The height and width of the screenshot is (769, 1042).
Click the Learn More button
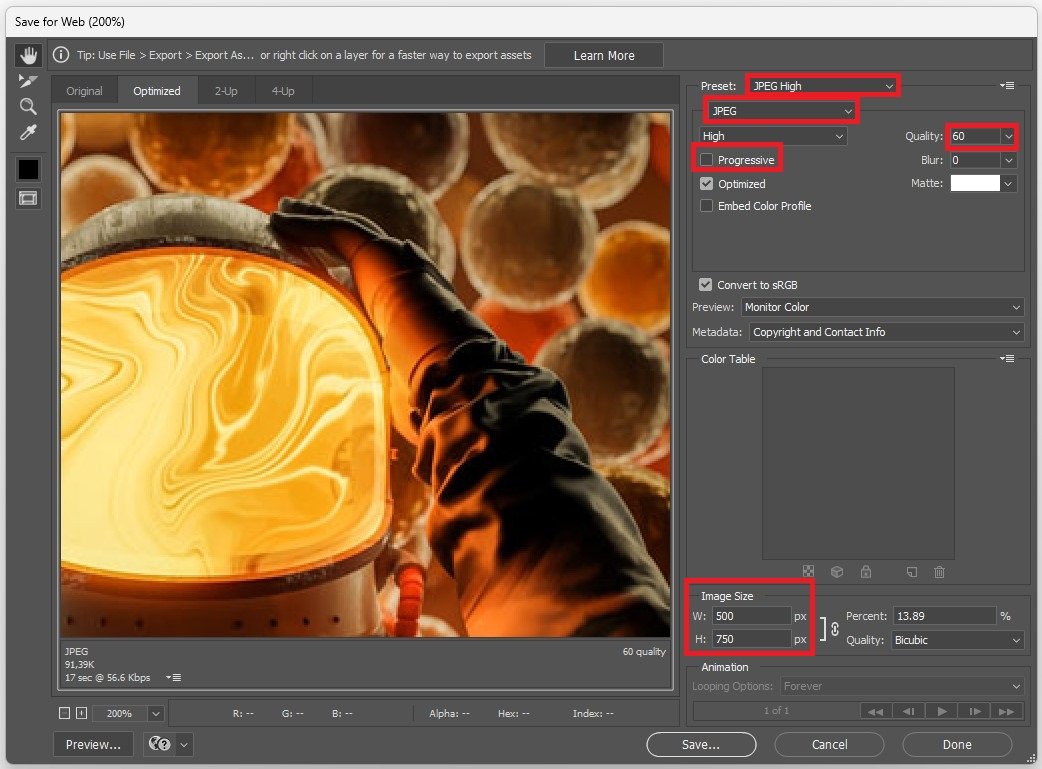pos(603,56)
